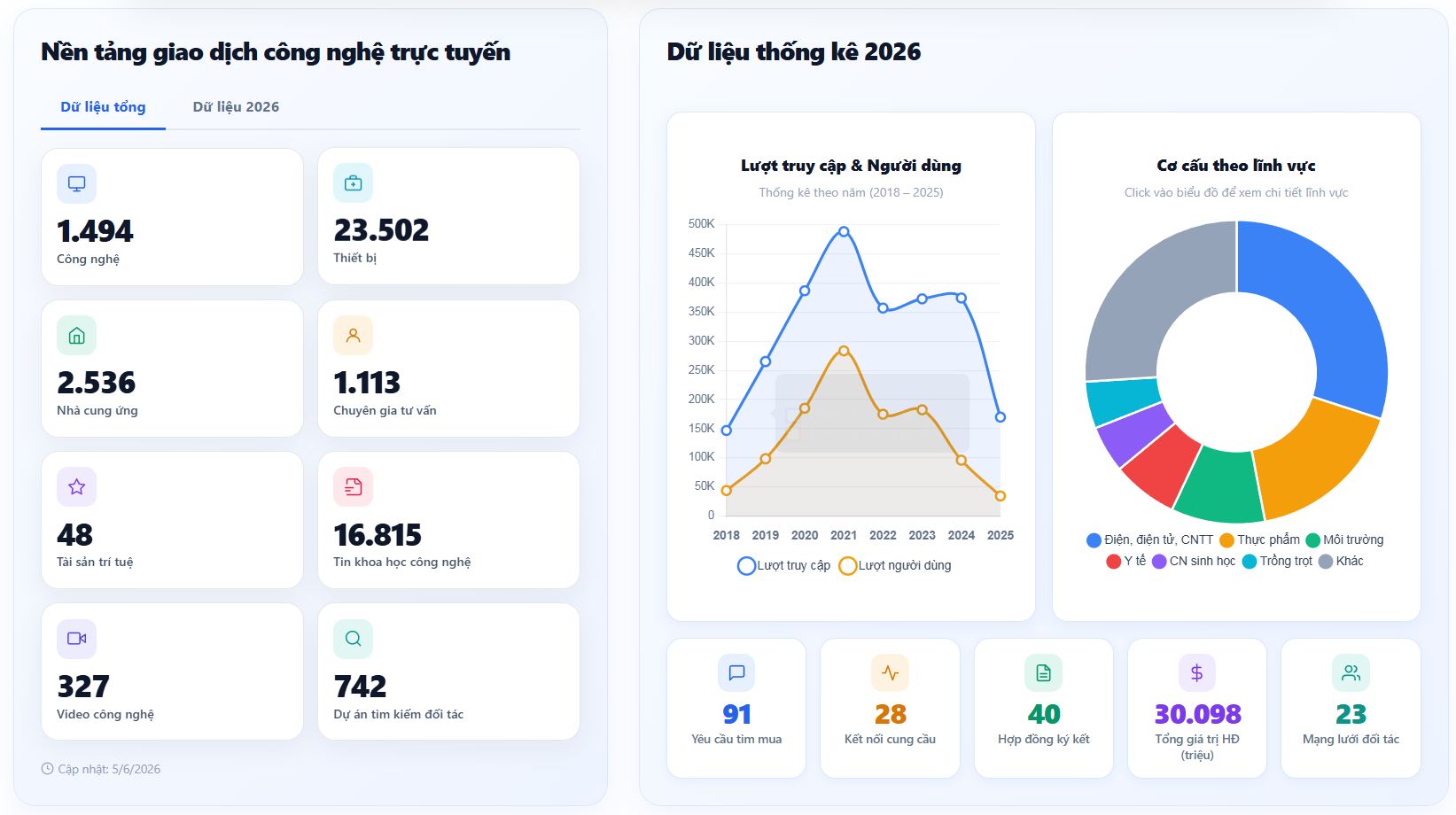Toggle the Lượt người dùng legend series

[x=895, y=565]
